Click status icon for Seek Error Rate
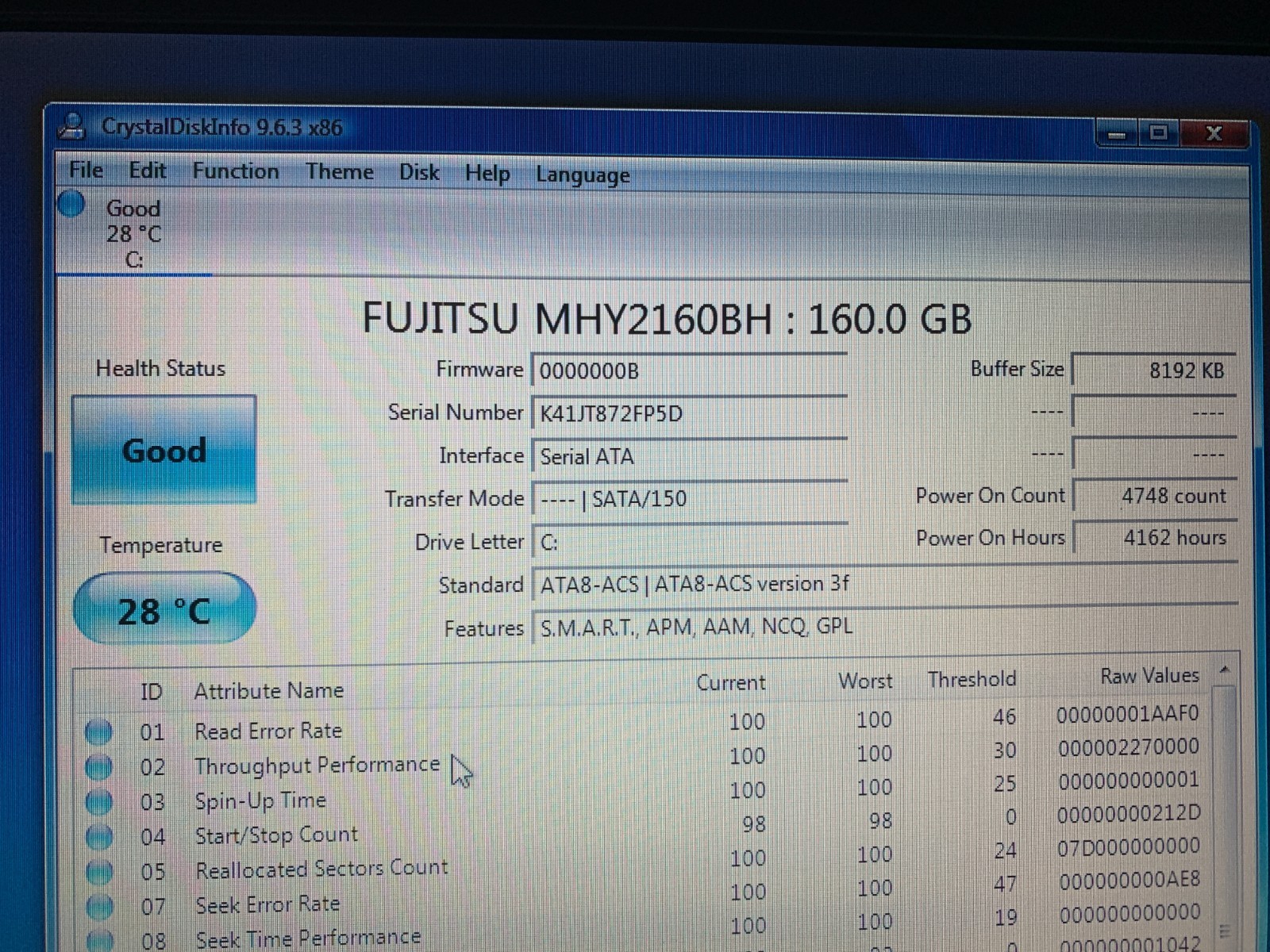The width and height of the screenshot is (1270, 952). point(98,905)
